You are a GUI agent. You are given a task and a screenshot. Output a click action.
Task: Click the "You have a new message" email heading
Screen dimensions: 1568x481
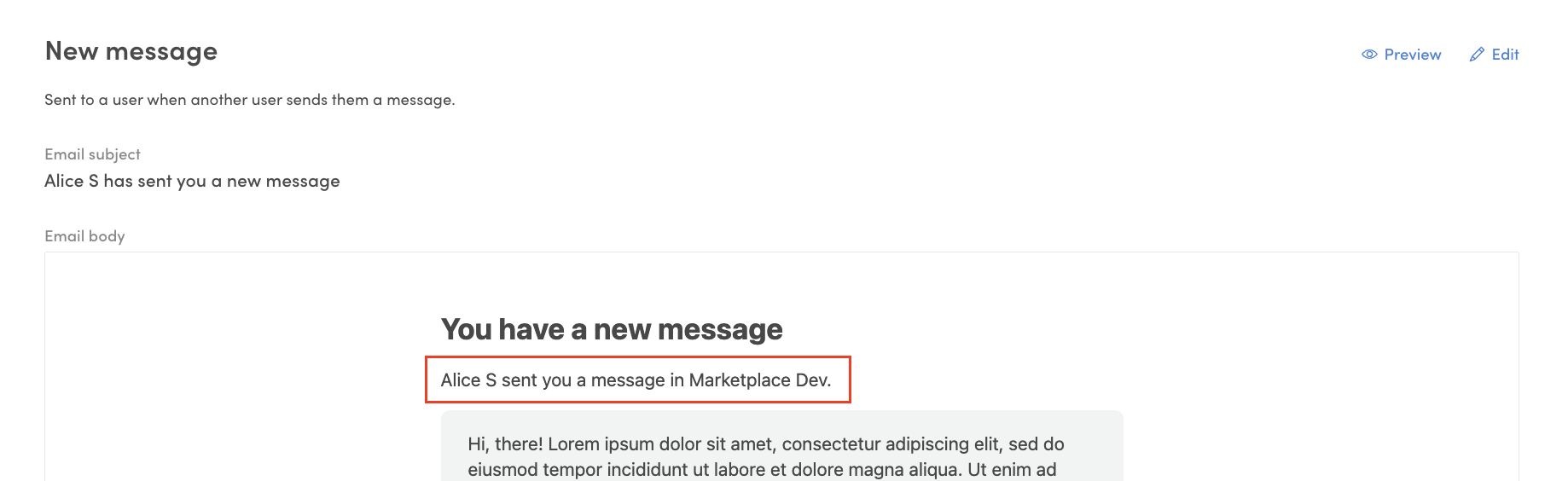click(x=611, y=329)
